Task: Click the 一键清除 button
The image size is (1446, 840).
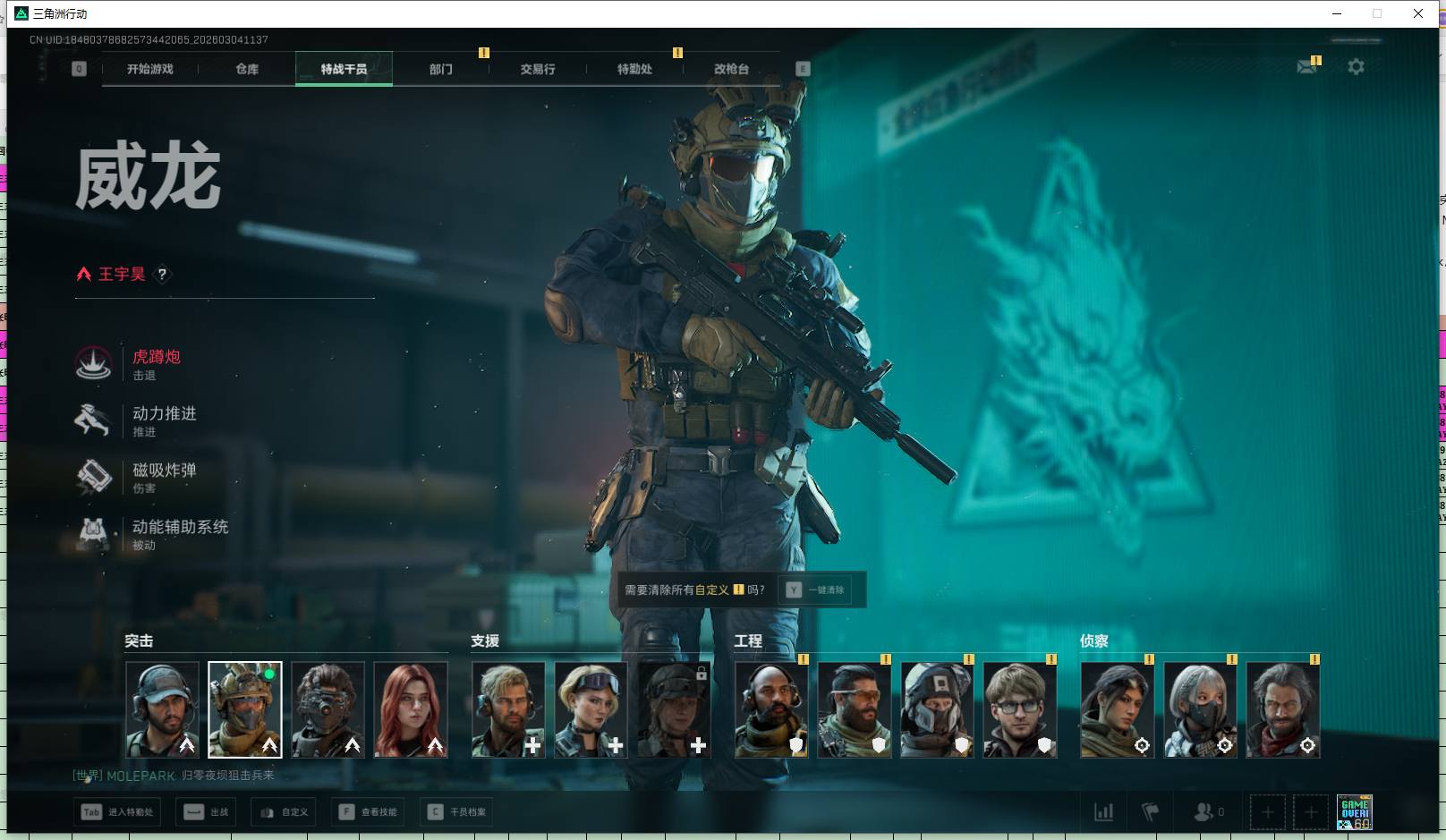Action: pyautogui.click(x=816, y=590)
